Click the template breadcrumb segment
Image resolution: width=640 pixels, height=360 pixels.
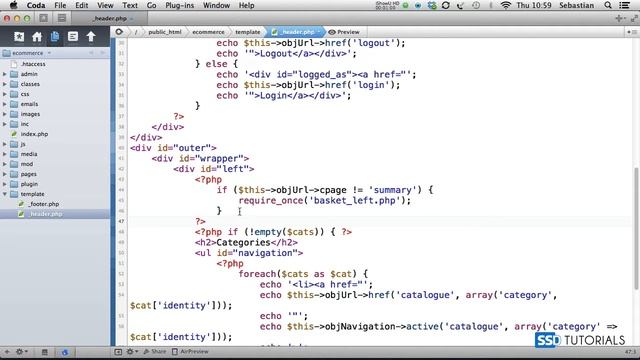tap(248, 32)
